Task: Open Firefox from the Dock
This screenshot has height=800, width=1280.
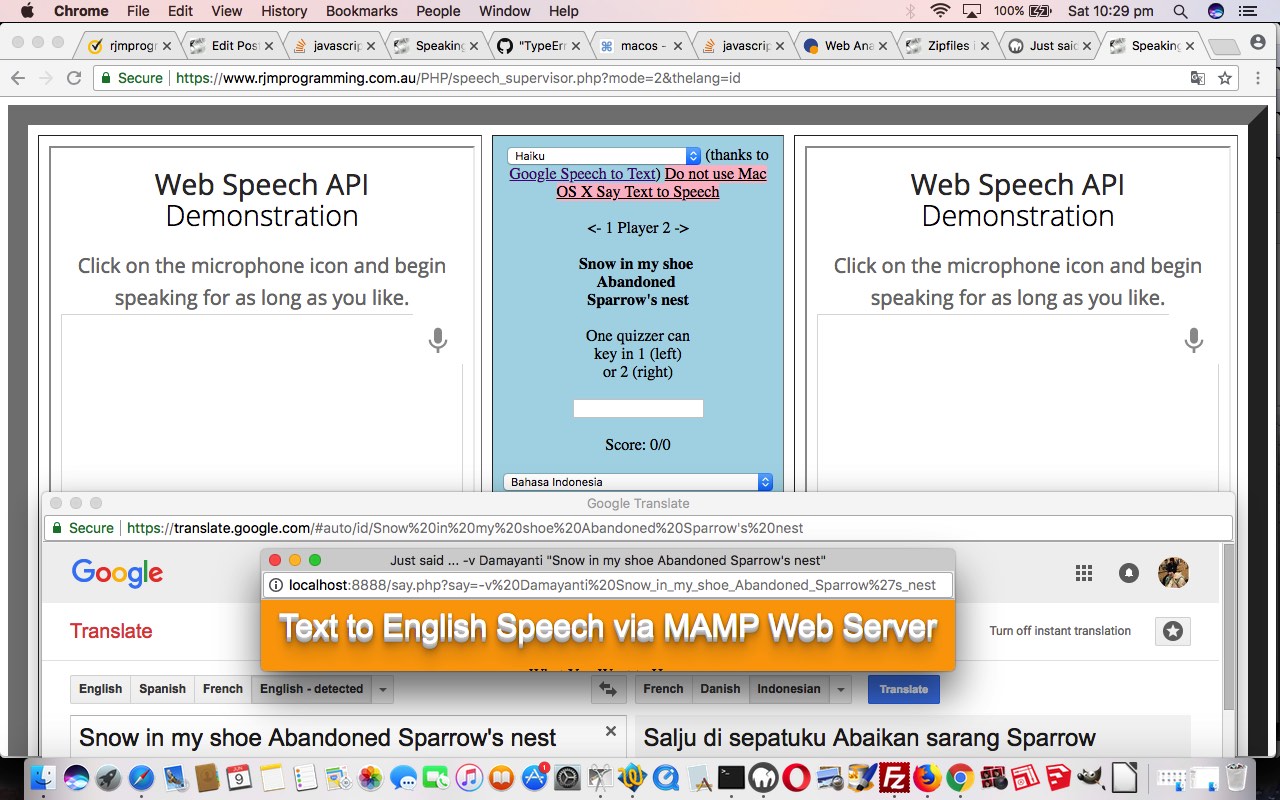Action: 927,777
